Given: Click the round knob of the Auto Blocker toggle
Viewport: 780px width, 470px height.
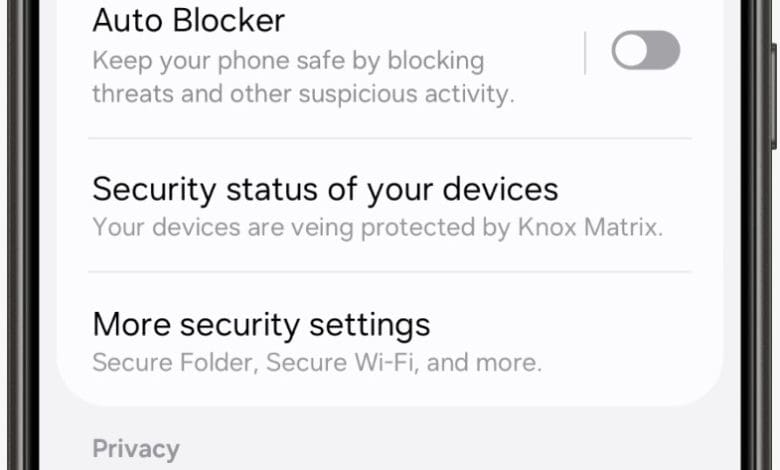Looking at the screenshot, I should [x=631, y=51].
